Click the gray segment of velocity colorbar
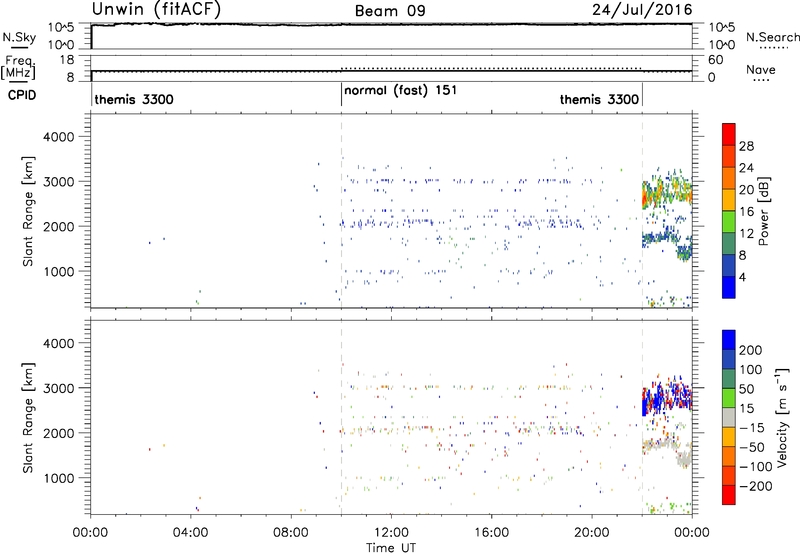 (x=729, y=417)
